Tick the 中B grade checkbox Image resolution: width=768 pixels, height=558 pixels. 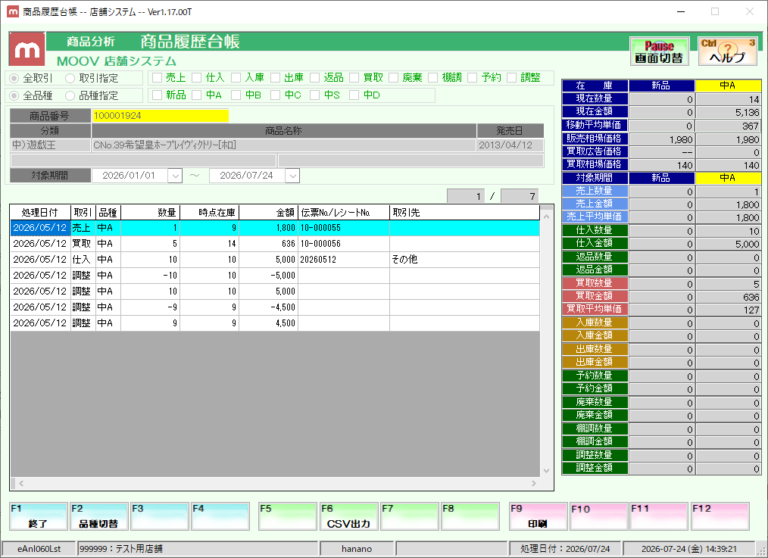tap(236, 95)
